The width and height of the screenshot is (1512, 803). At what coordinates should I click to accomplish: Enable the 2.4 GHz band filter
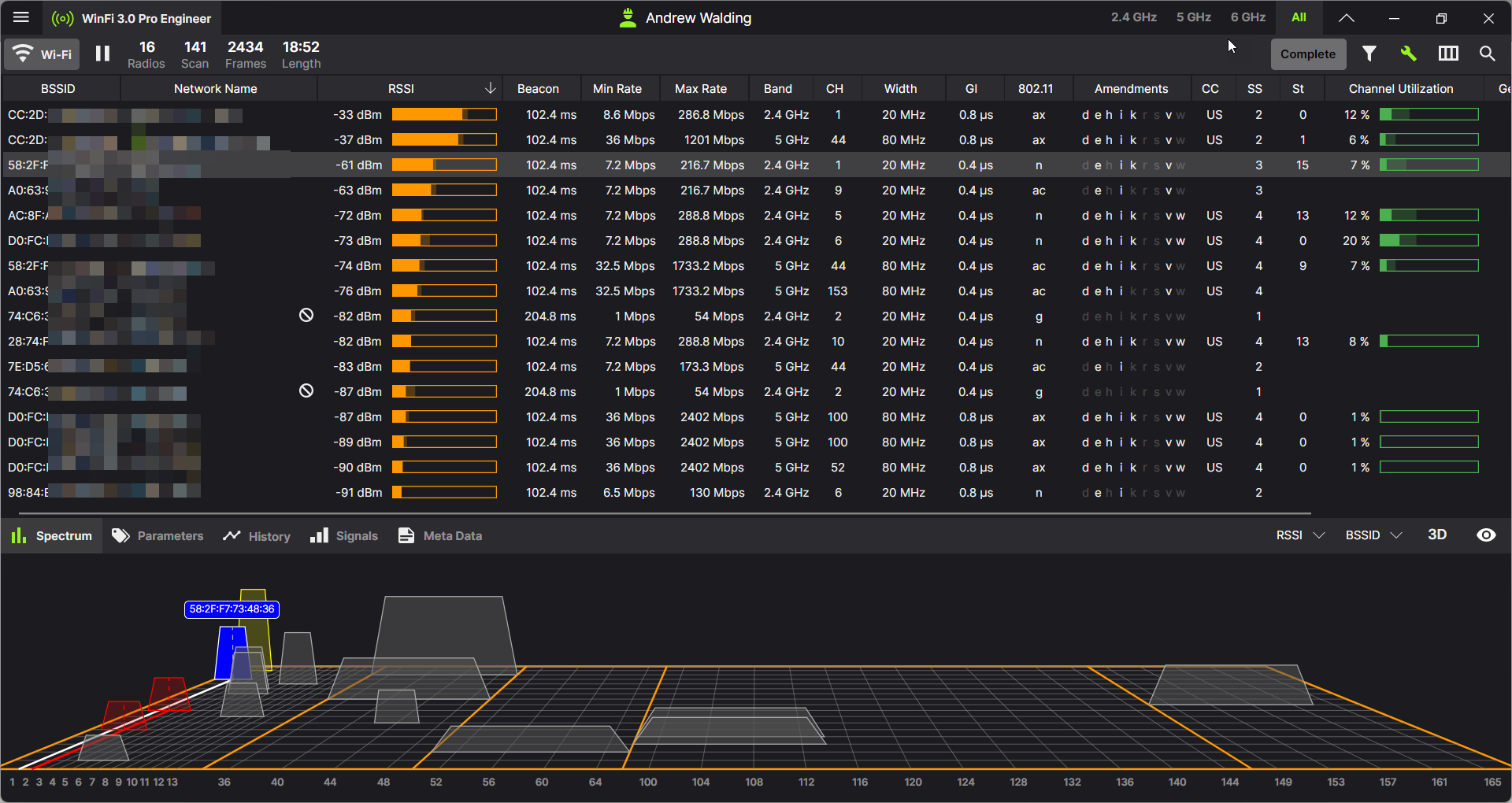(x=1133, y=17)
